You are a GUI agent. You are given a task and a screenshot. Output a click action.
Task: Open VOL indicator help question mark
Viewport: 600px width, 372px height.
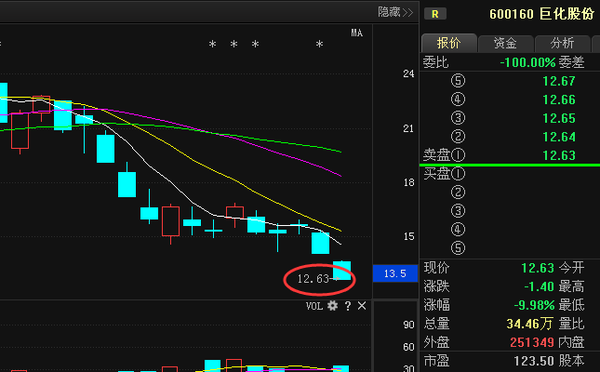pos(347,306)
